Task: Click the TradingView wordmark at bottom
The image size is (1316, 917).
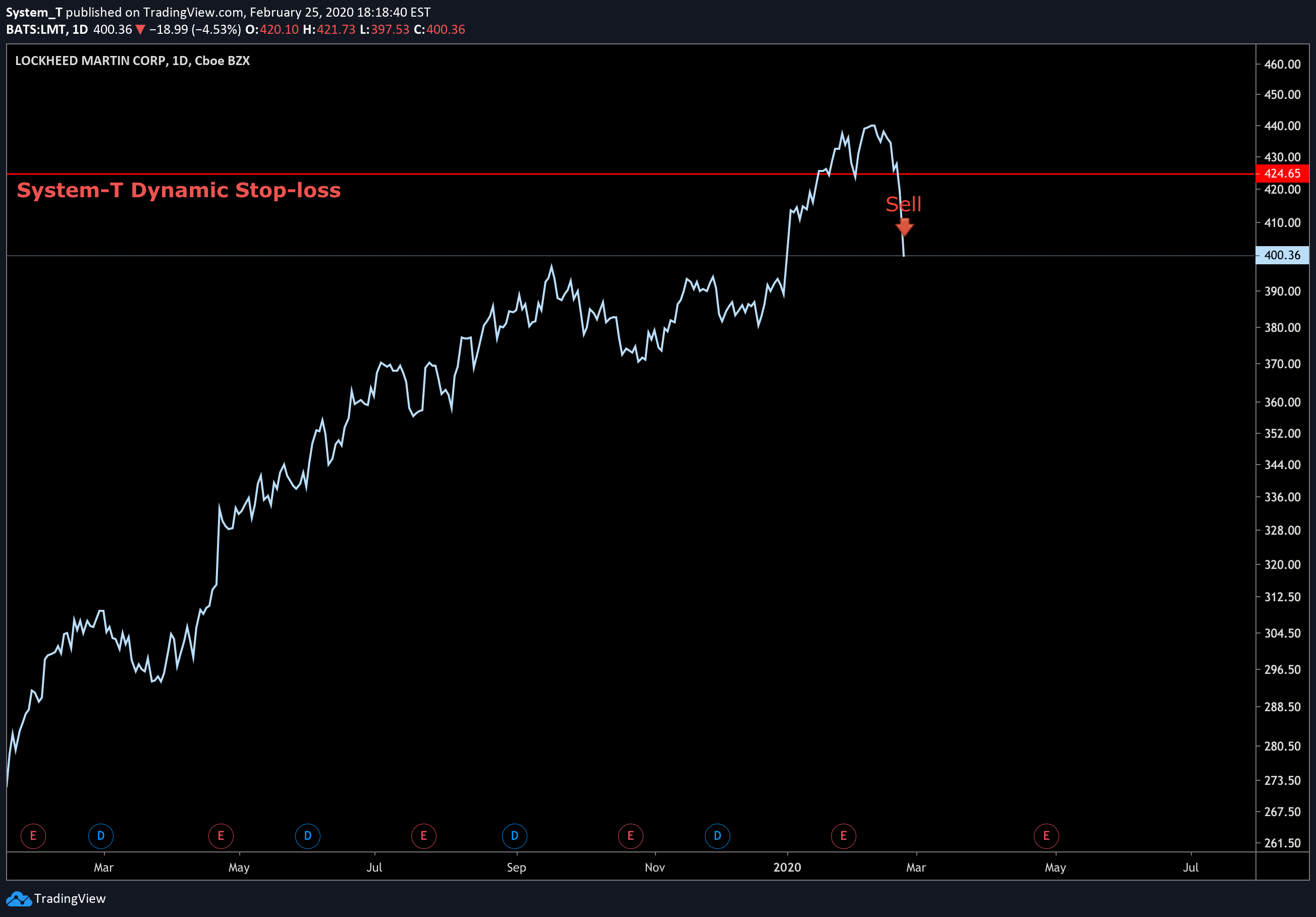Action: pos(70,899)
